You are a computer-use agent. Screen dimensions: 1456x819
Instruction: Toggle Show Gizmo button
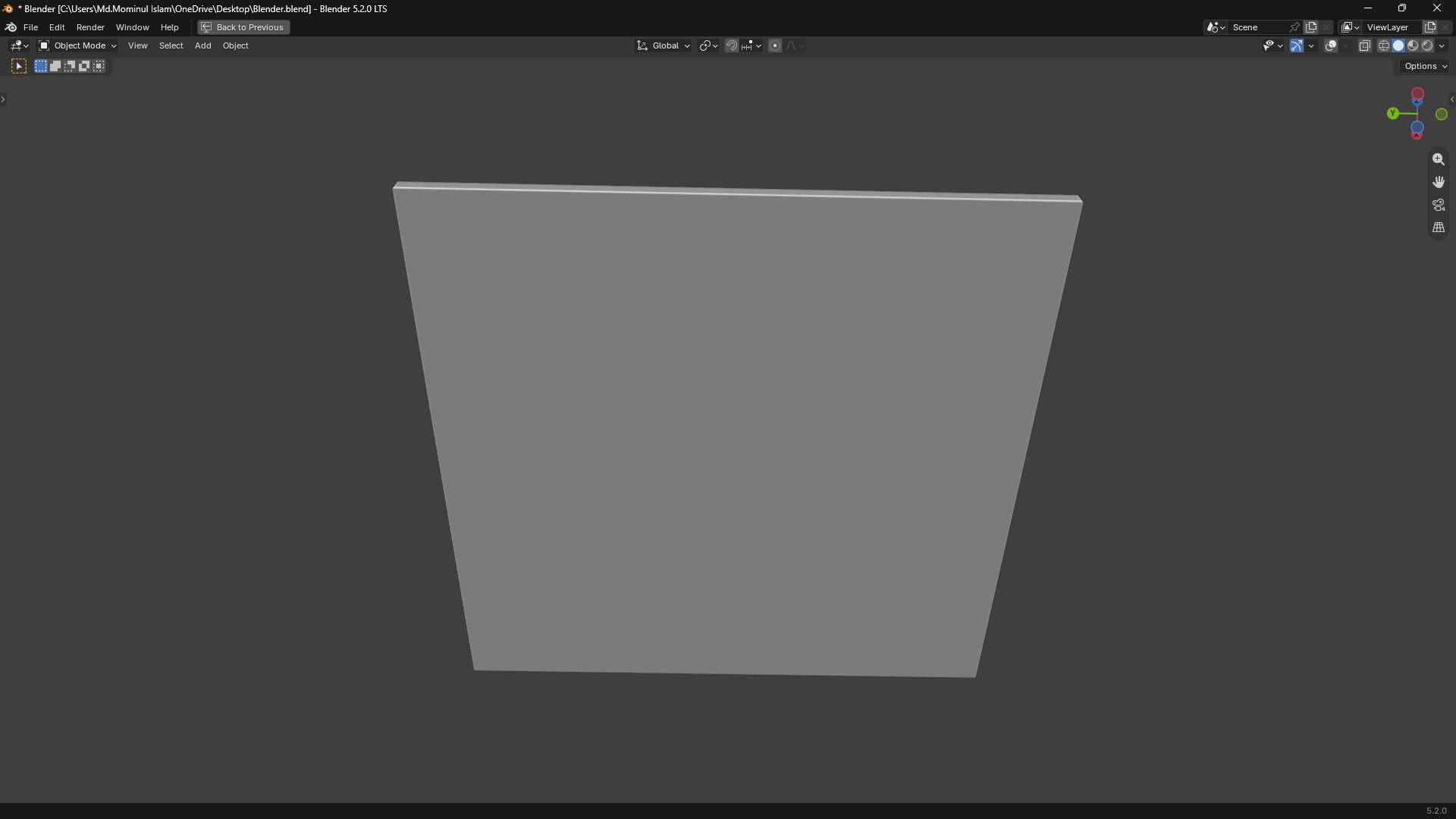[1297, 46]
